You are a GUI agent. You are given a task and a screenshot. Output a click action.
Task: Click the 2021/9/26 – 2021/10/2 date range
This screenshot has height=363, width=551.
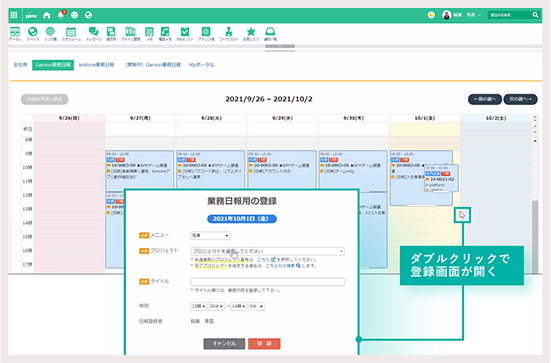point(269,99)
